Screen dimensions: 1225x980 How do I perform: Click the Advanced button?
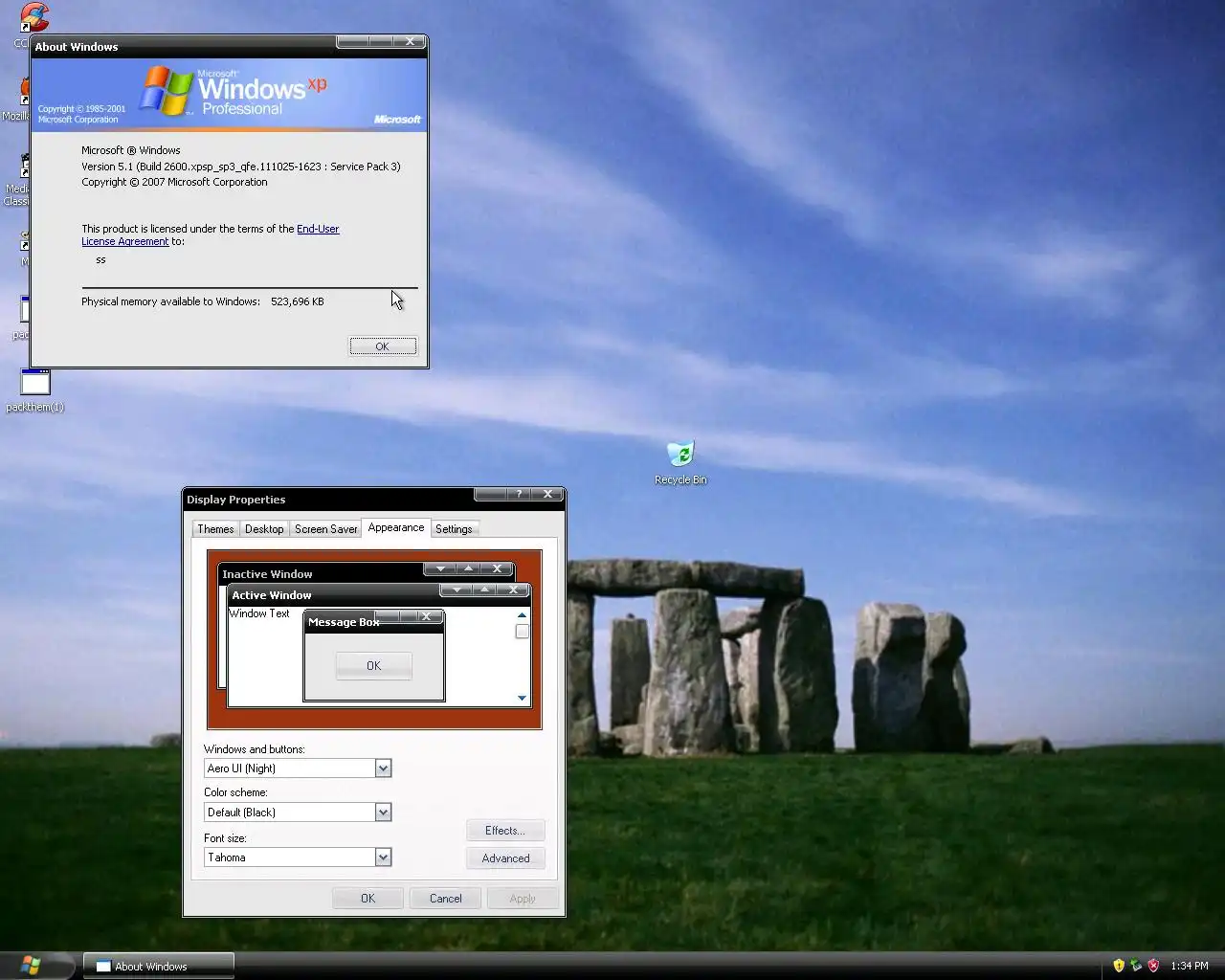pos(505,858)
